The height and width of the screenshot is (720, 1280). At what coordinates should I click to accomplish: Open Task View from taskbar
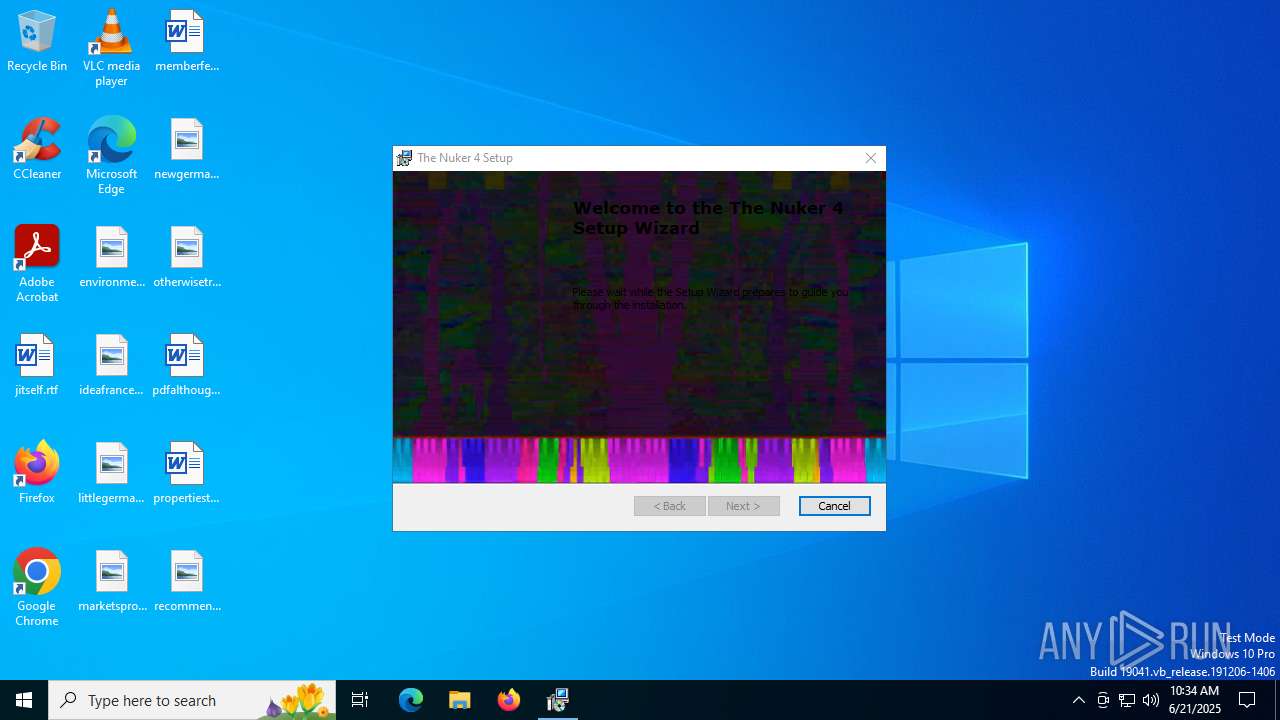360,700
